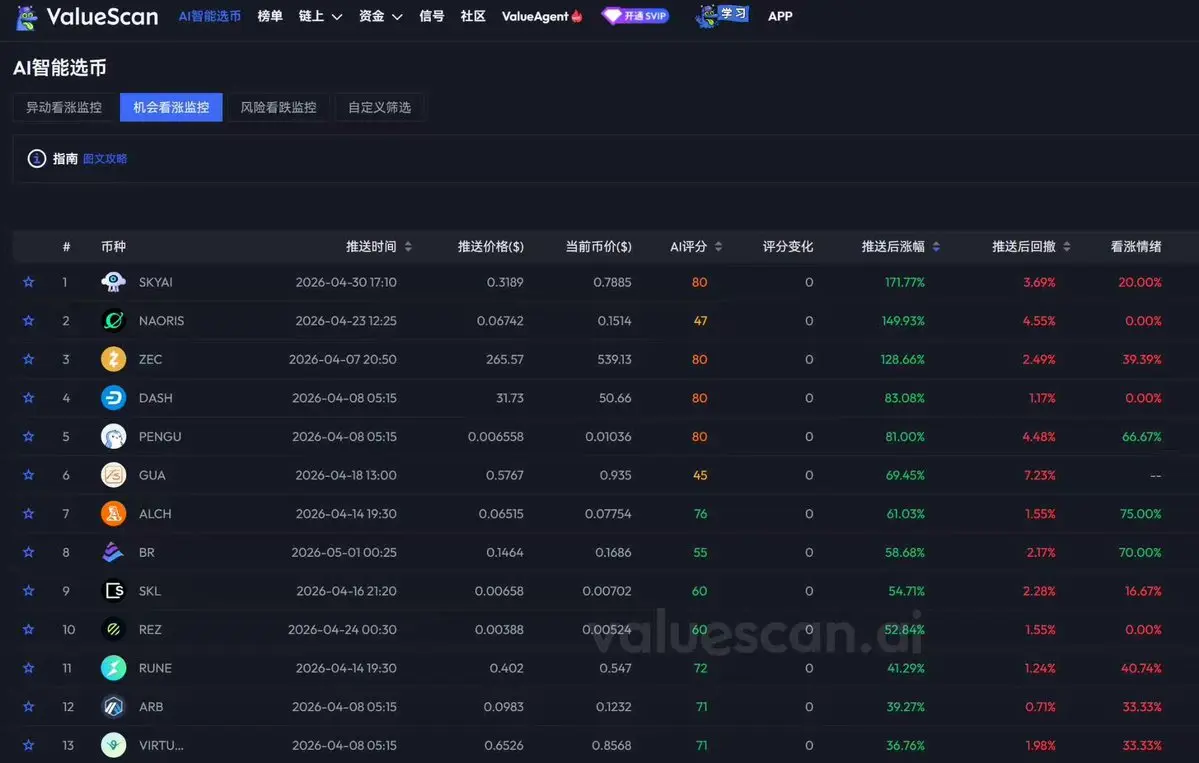Open the 自定义筛选 tab
The width and height of the screenshot is (1199, 763).
click(379, 107)
